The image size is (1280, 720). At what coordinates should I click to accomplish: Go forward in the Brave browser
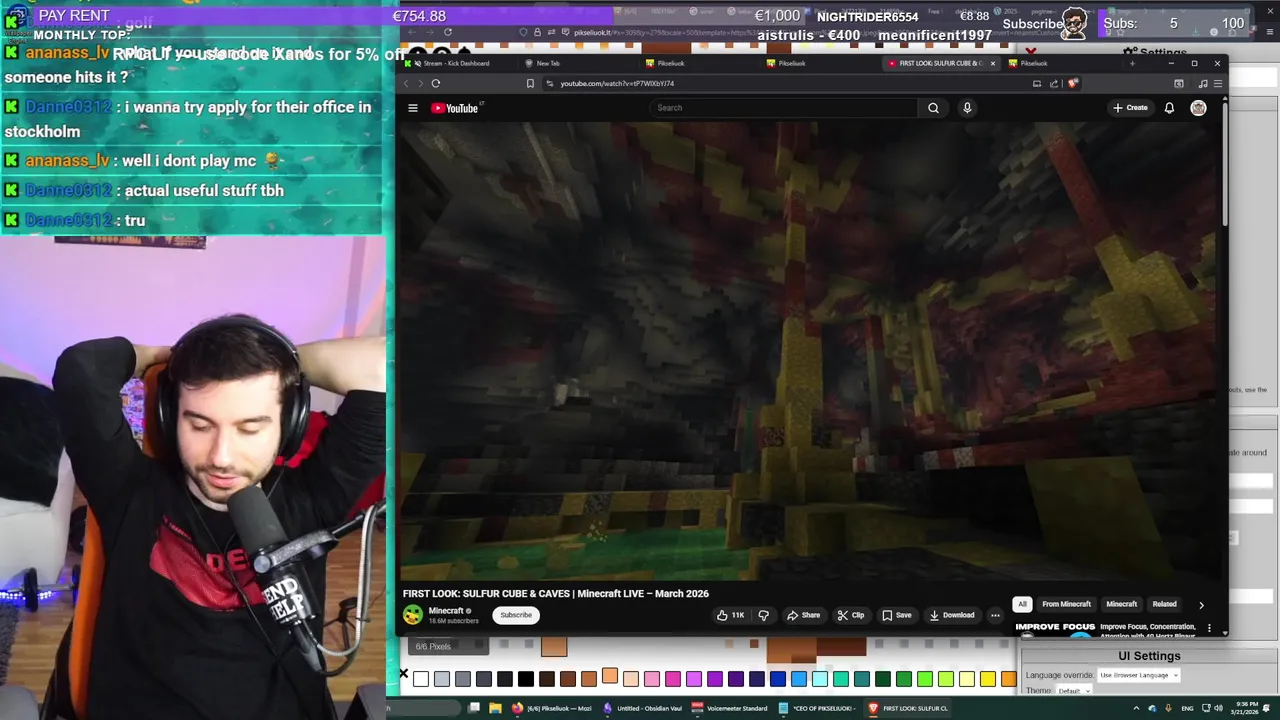tap(420, 84)
